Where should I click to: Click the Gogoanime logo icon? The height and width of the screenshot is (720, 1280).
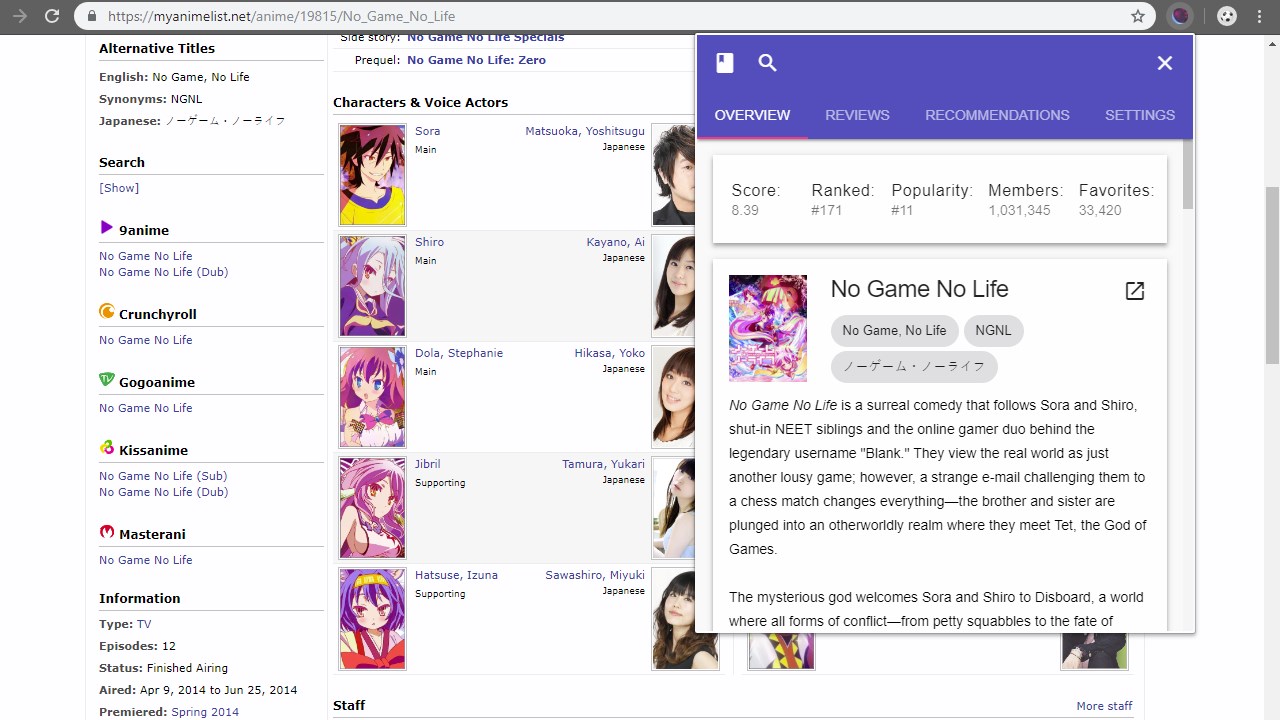(x=107, y=380)
